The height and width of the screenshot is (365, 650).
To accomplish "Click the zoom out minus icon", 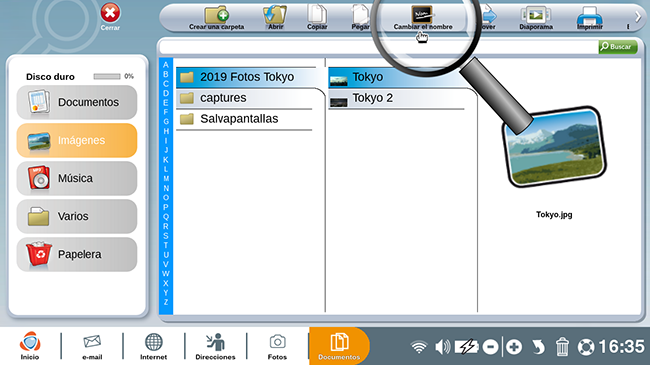I will [x=490, y=347].
